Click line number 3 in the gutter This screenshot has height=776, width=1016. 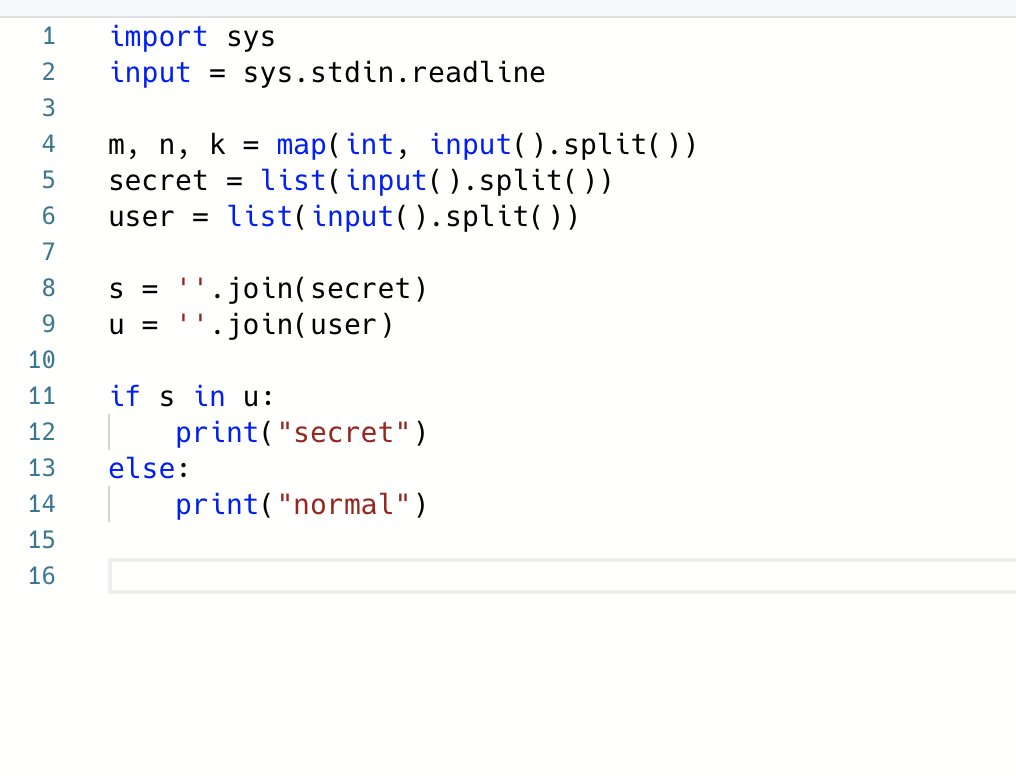[49, 108]
